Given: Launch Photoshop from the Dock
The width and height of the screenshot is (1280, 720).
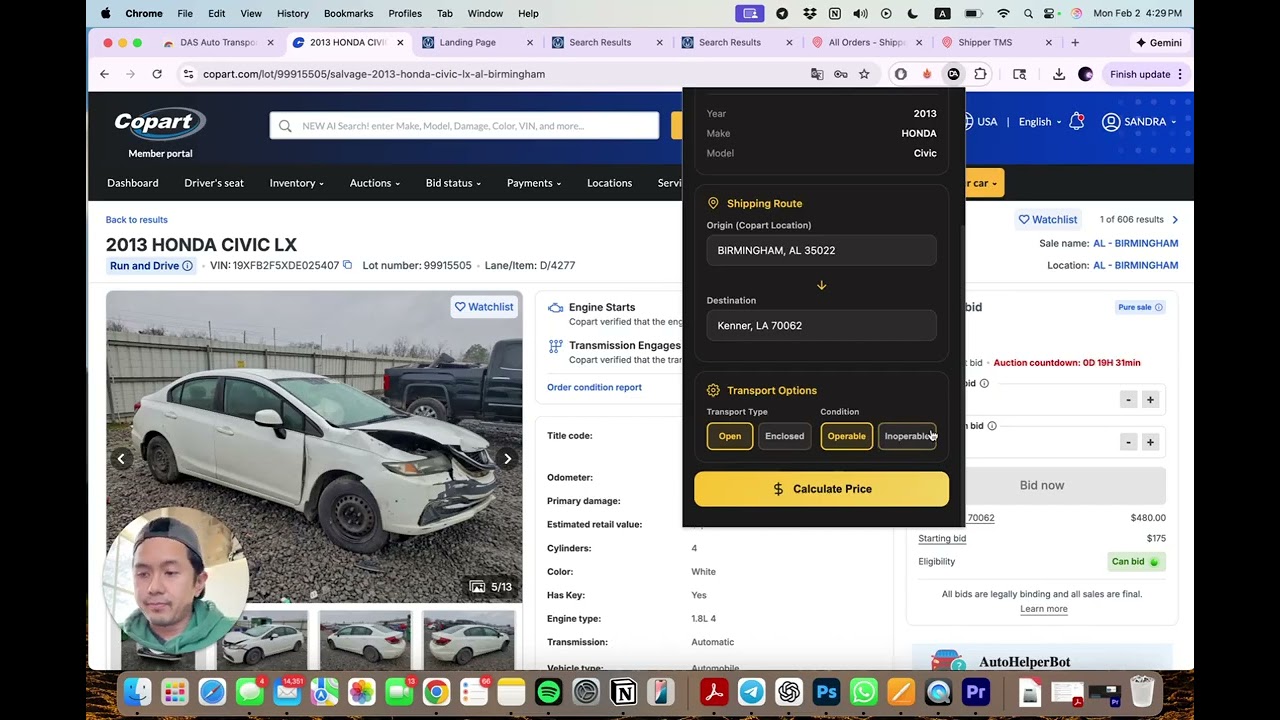Looking at the screenshot, I should point(826,692).
